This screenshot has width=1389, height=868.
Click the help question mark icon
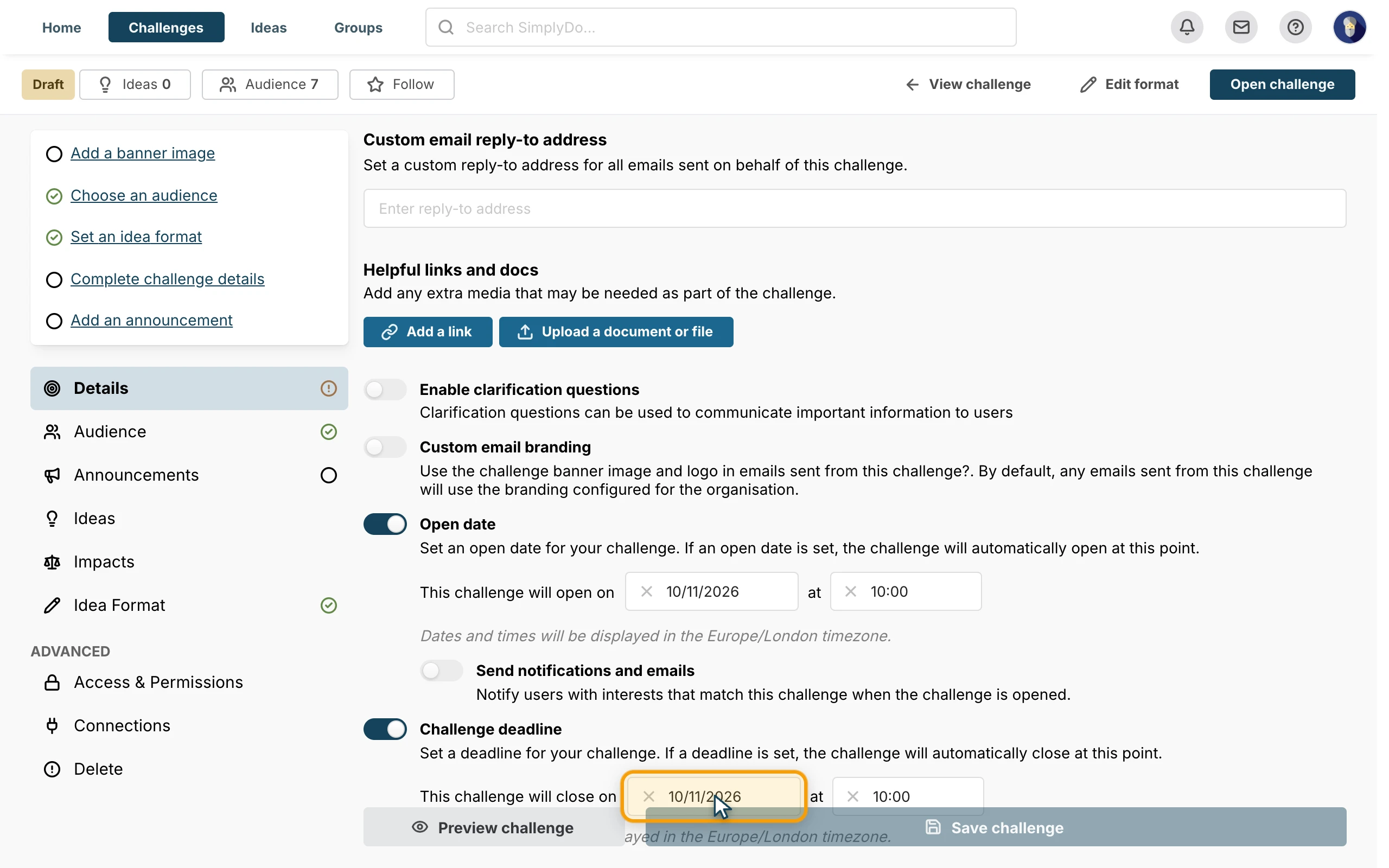click(x=1295, y=27)
